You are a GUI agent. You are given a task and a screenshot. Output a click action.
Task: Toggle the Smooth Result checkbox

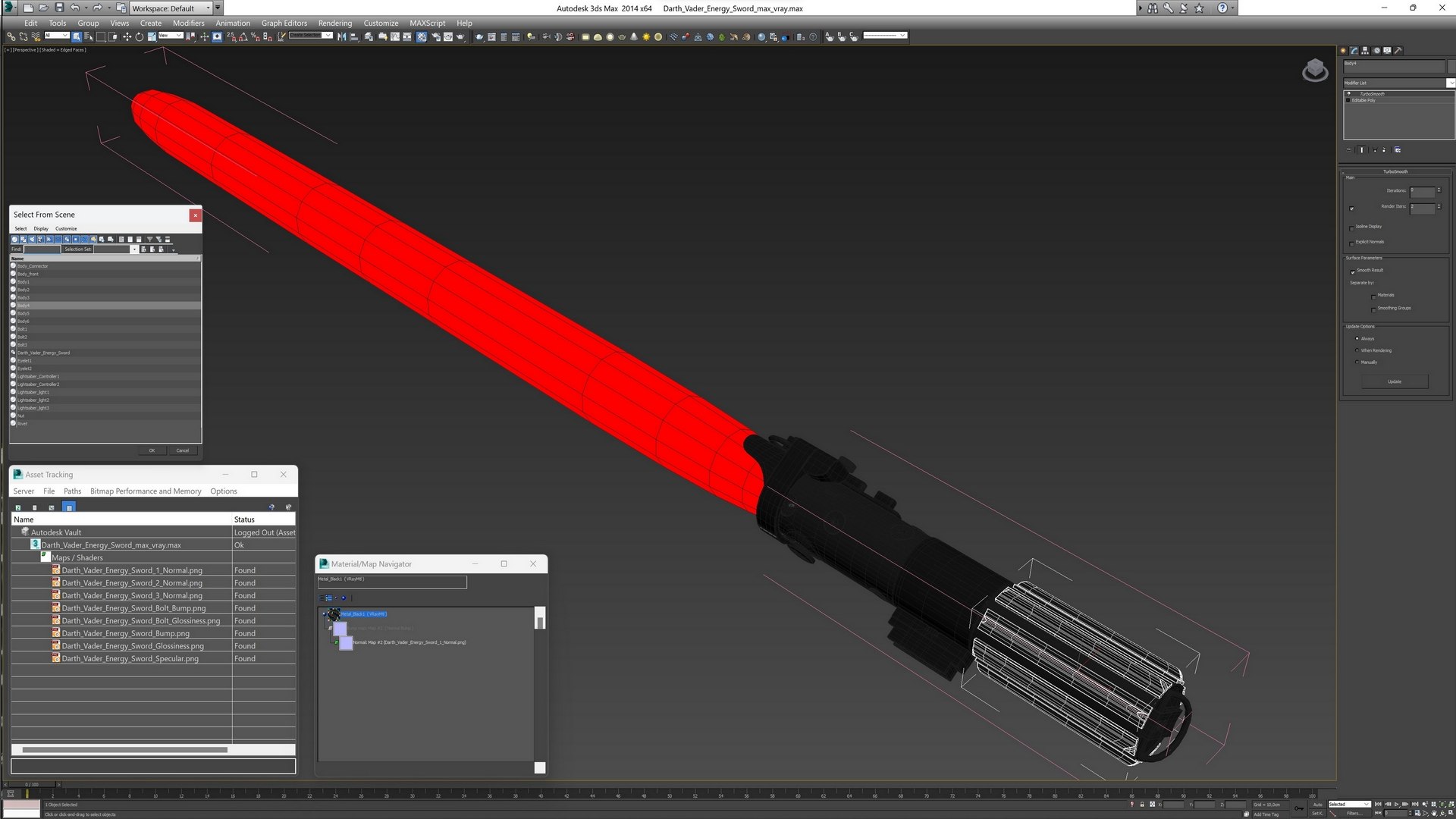(x=1353, y=271)
